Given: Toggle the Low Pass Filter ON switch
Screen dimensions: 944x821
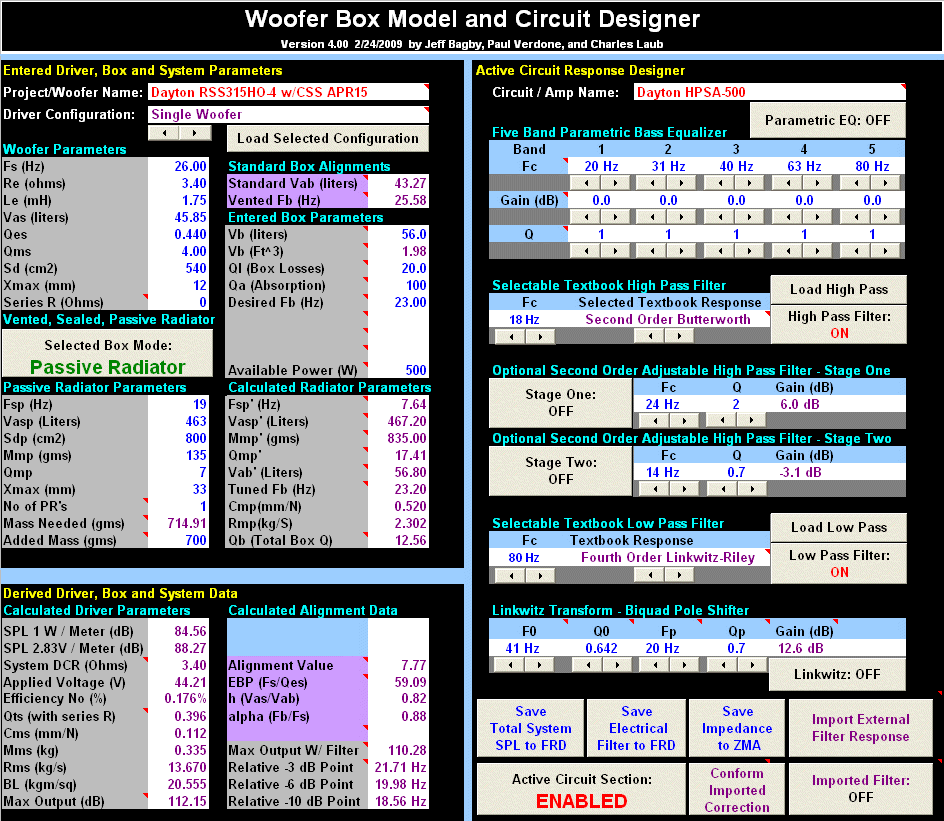Looking at the screenshot, I should point(839,563).
